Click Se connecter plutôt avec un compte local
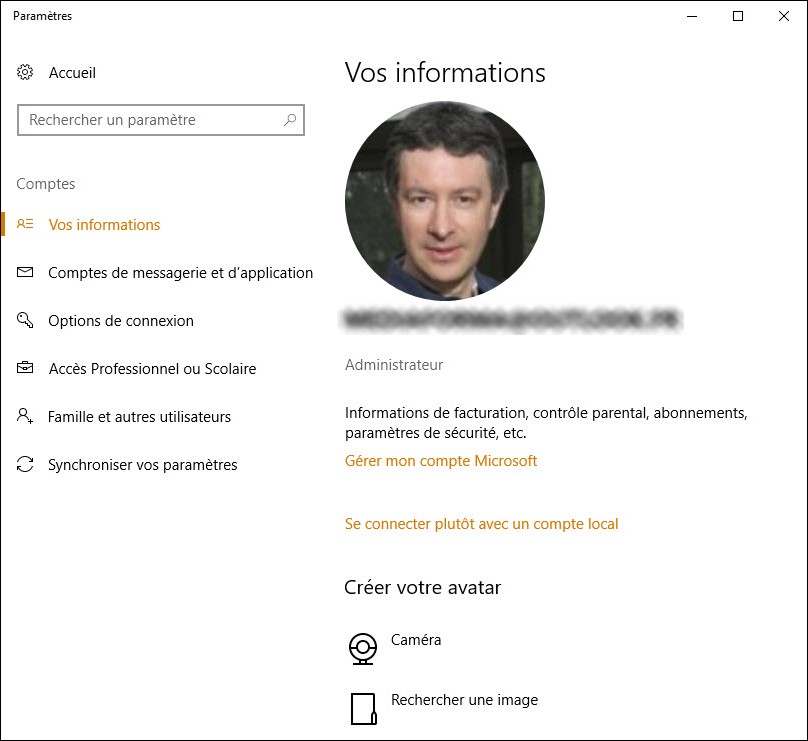The image size is (808, 741). tap(481, 524)
